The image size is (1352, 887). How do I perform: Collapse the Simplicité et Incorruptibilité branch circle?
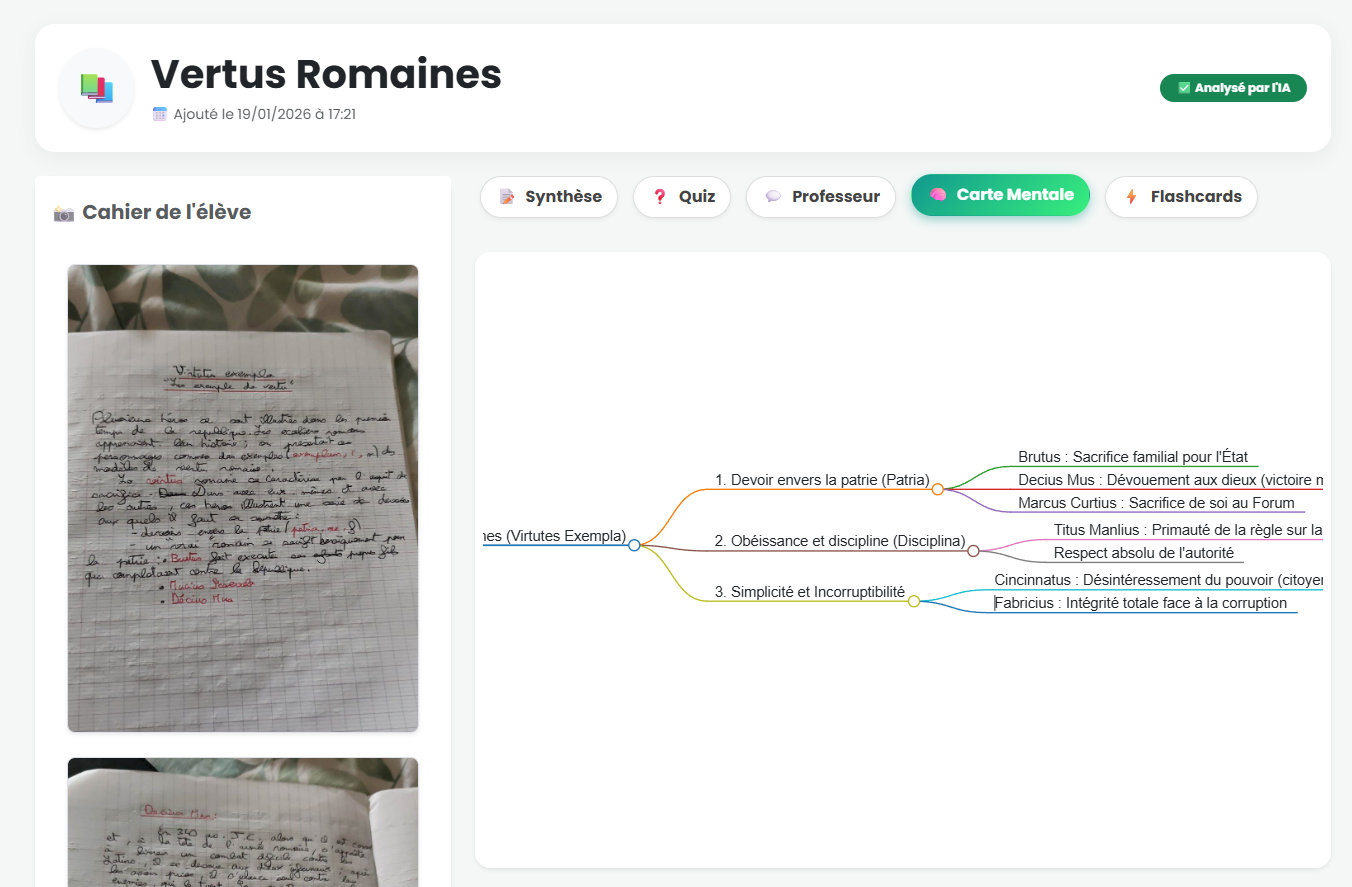[913, 601]
